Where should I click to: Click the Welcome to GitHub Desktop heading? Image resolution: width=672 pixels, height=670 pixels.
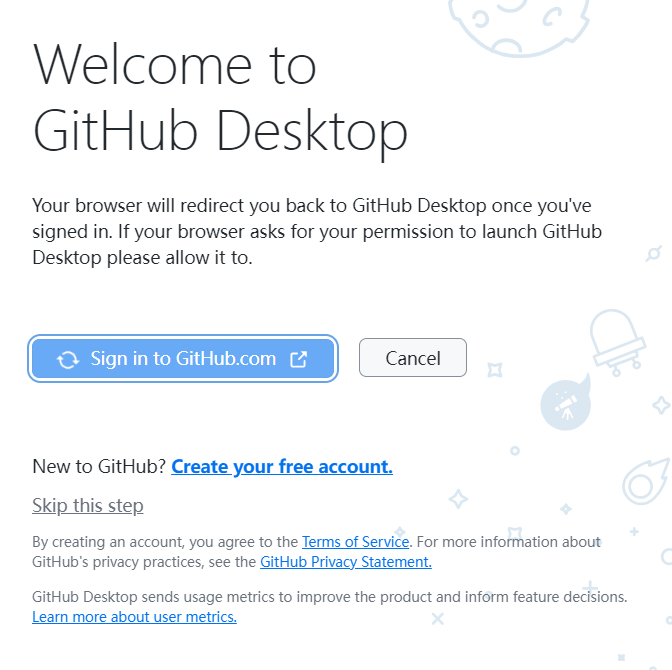[220, 99]
